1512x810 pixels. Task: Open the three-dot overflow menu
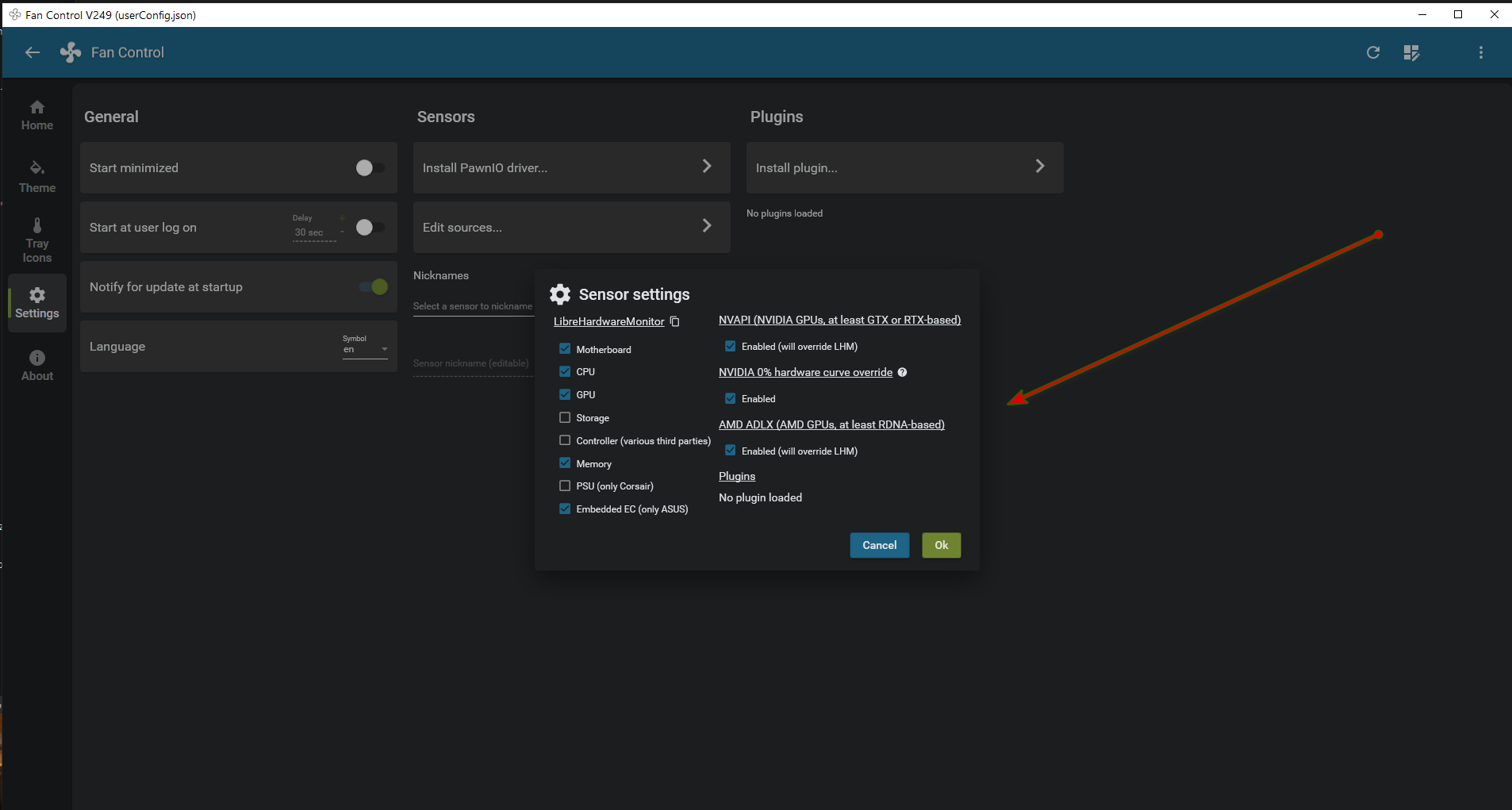[1480, 52]
